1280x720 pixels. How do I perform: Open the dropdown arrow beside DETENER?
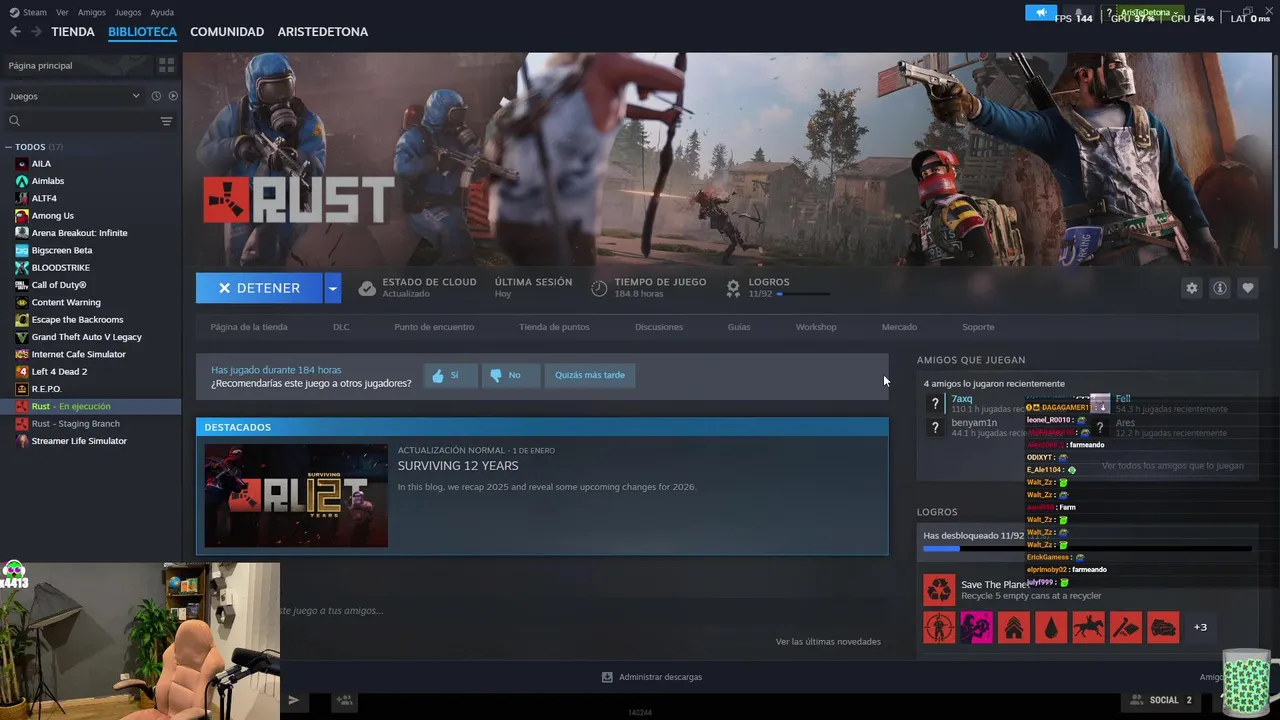tap(332, 288)
